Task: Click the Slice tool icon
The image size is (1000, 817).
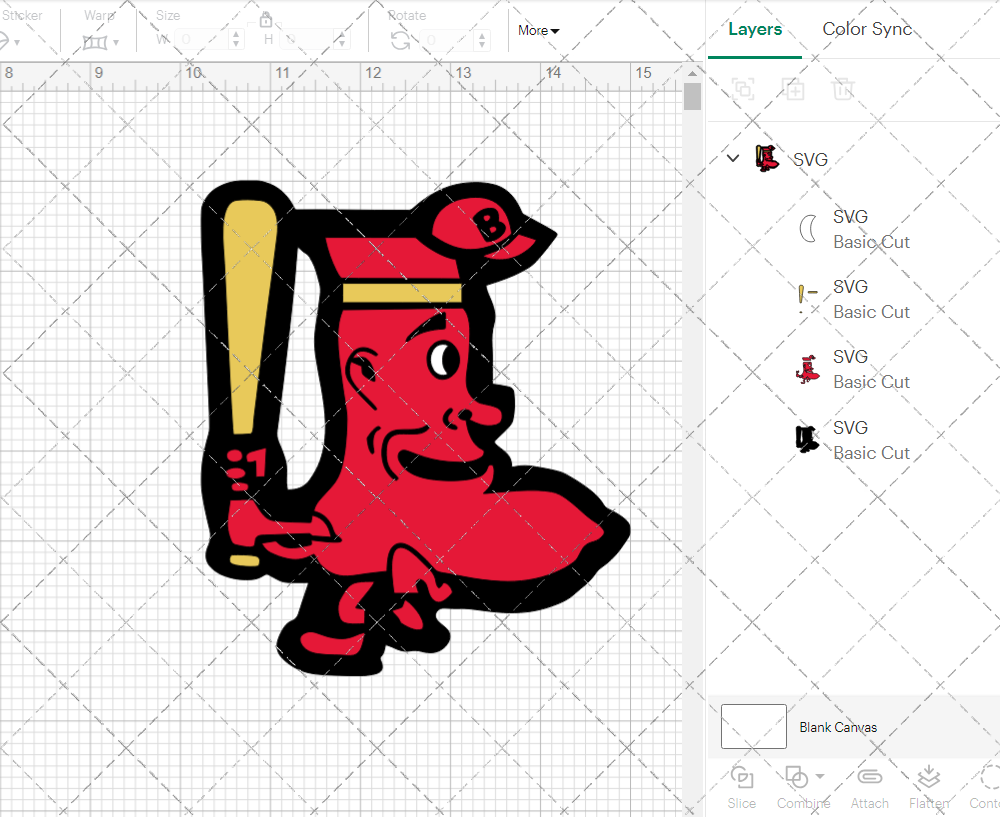Action: [742, 777]
